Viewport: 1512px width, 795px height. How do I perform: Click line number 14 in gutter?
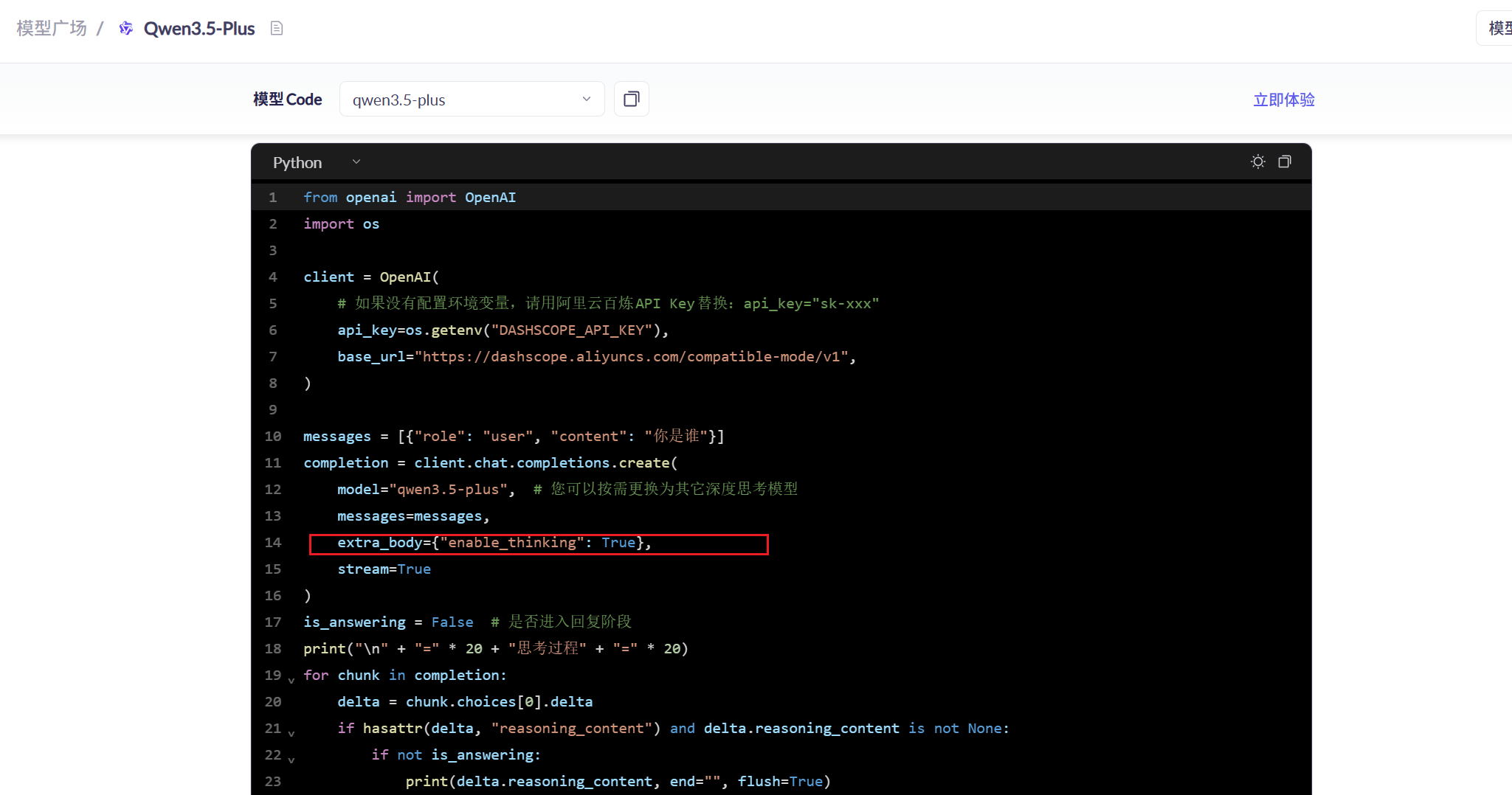coord(273,542)
